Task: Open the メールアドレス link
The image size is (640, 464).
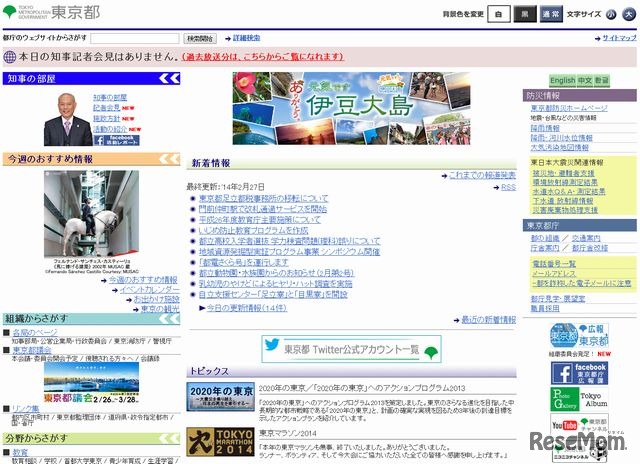Action: [554, 273]
